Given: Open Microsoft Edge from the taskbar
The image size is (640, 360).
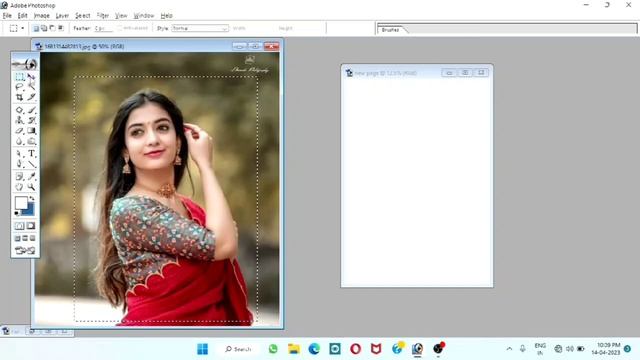Looking at the screenshot, I should 314,349.
